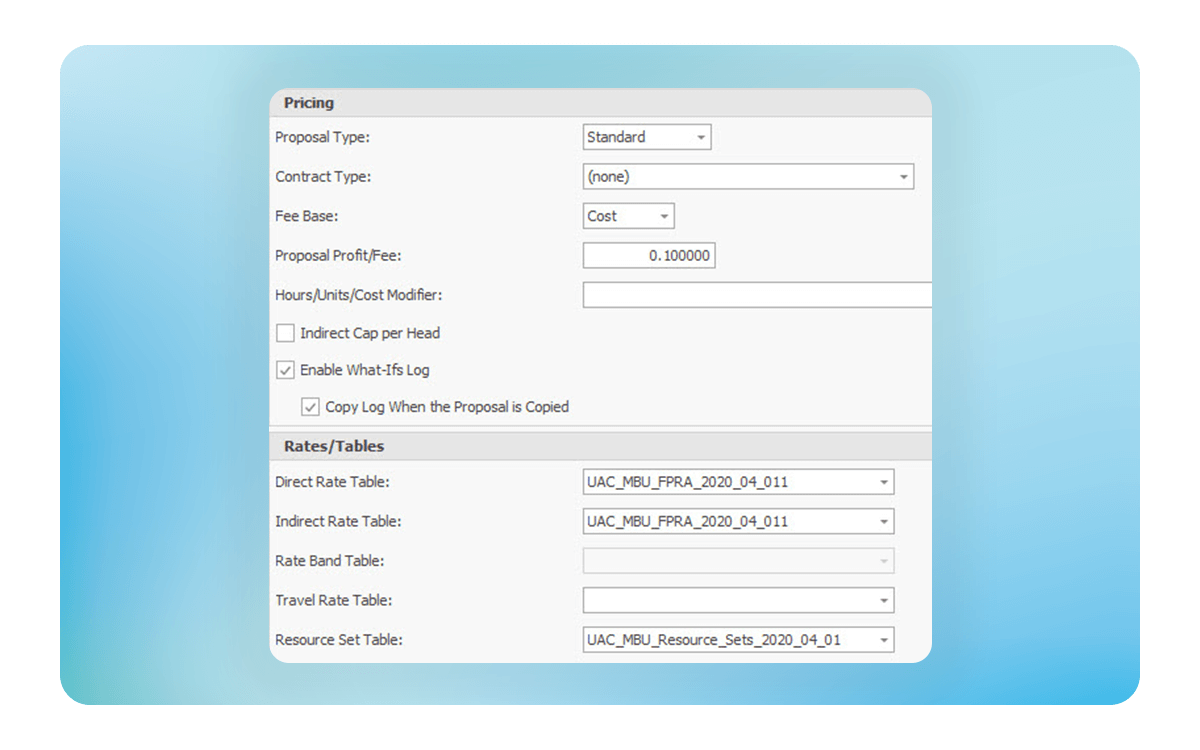Uncheck the Enable What-Ifs Log checkbox
Screen dimensions: 1200x750
pyautogui.click(x=285, y=370)
